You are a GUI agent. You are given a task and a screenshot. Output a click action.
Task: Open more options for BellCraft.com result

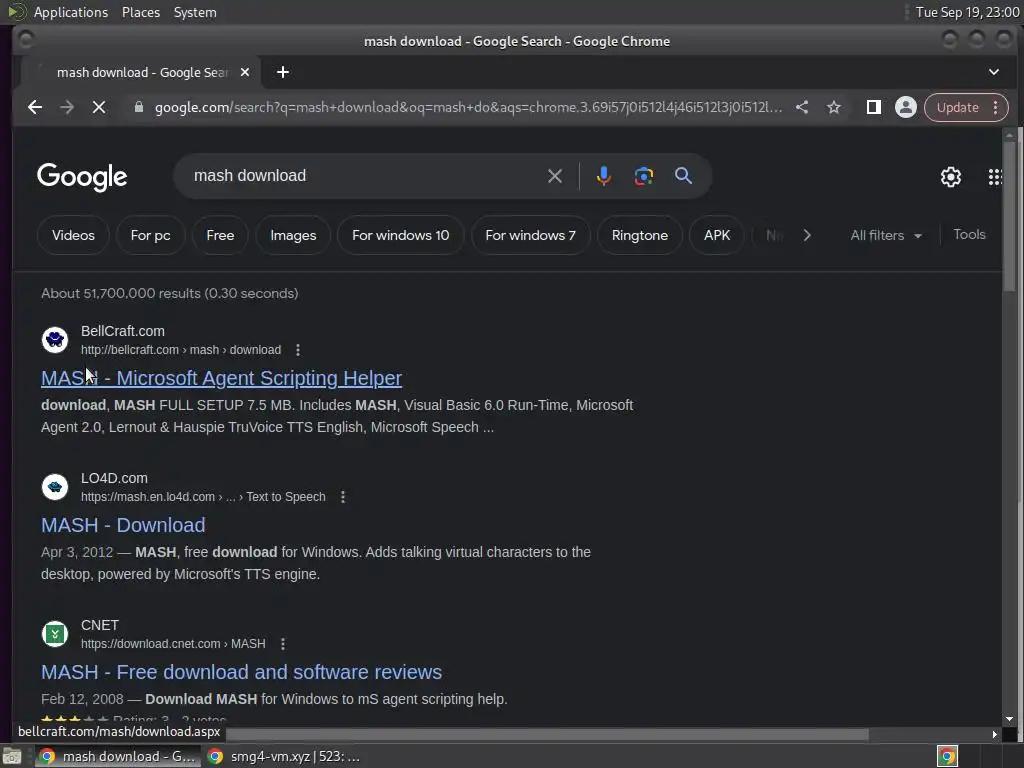298,350
